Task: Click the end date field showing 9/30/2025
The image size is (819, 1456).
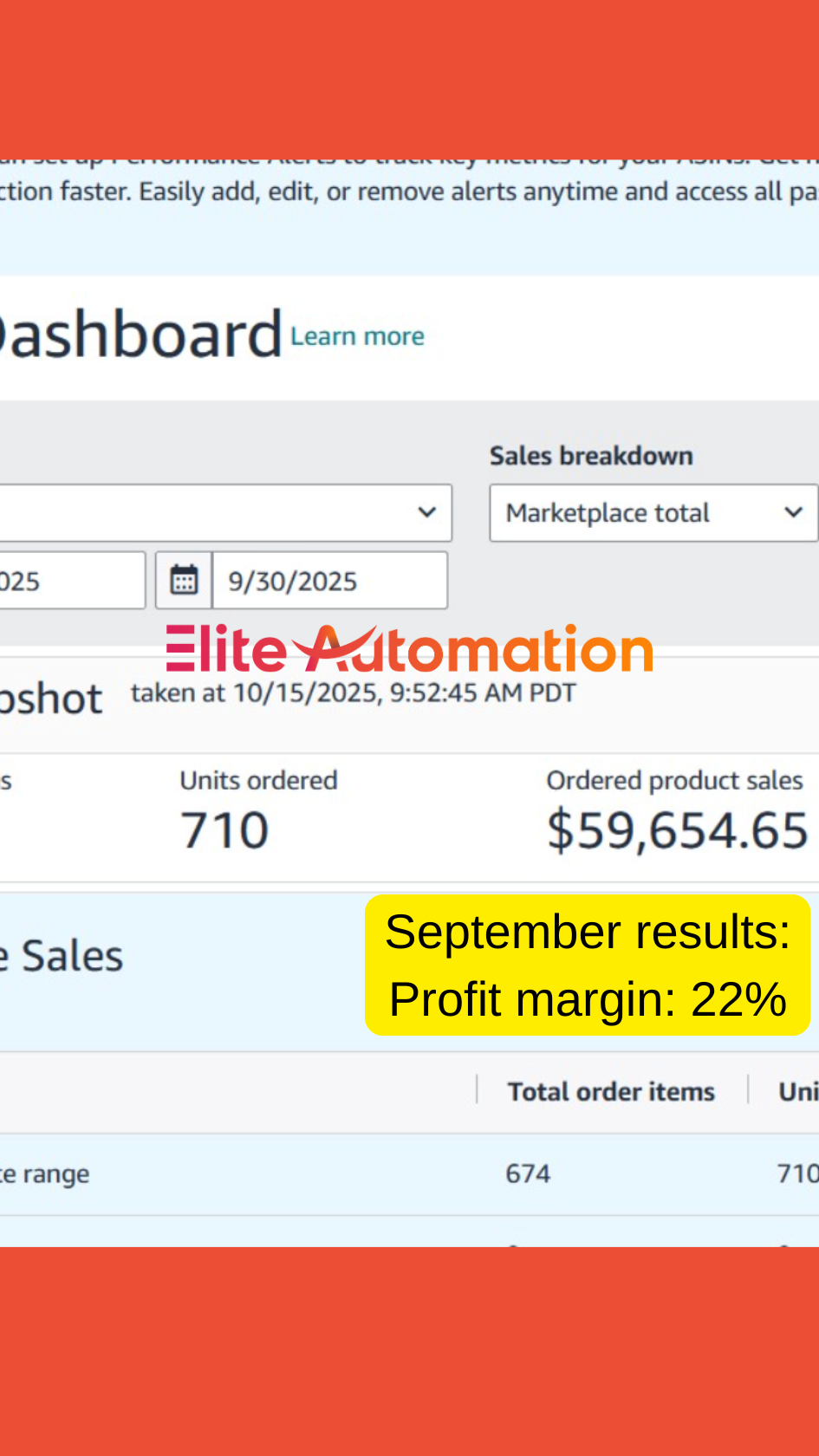Action: [330, 580]
